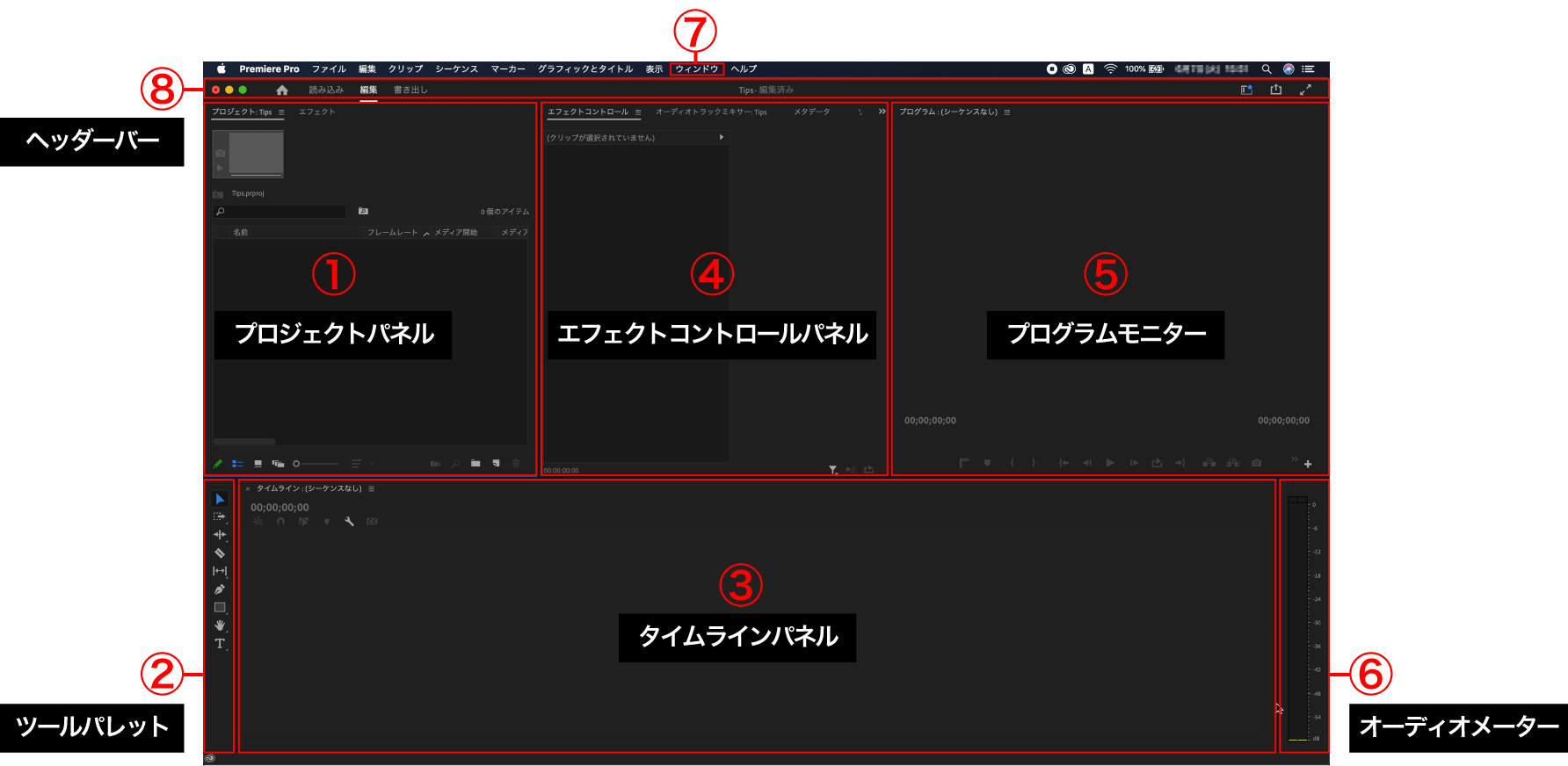
Task: Select the Hand tool
Action: click(x=220, y=625)
